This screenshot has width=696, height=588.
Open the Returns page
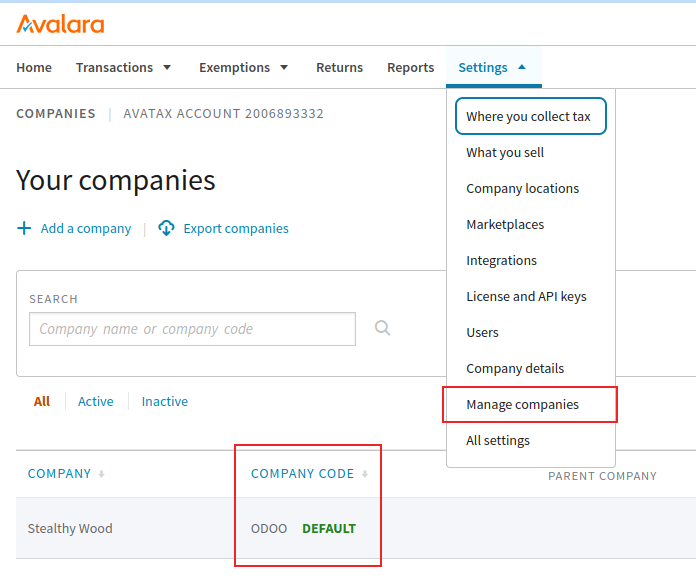pyautogui.click(x=339, y=68)
